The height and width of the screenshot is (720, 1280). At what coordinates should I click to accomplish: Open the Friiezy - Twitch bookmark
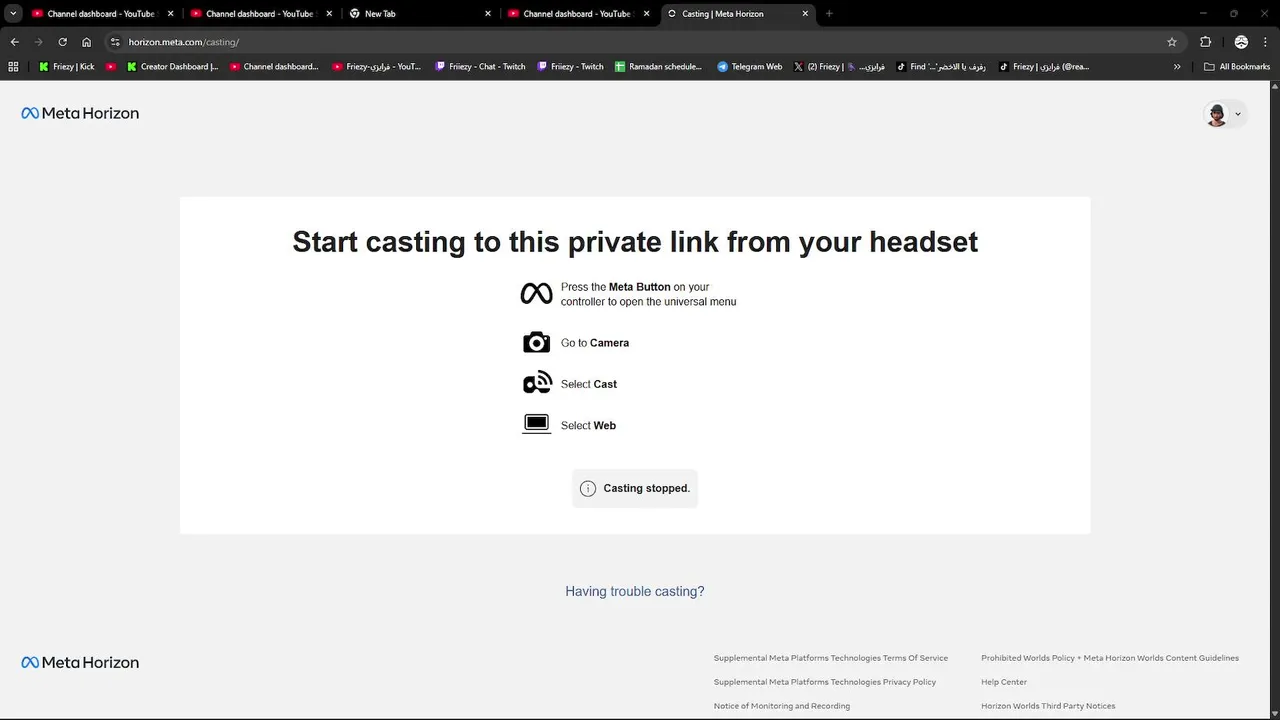tap(570, 67)
